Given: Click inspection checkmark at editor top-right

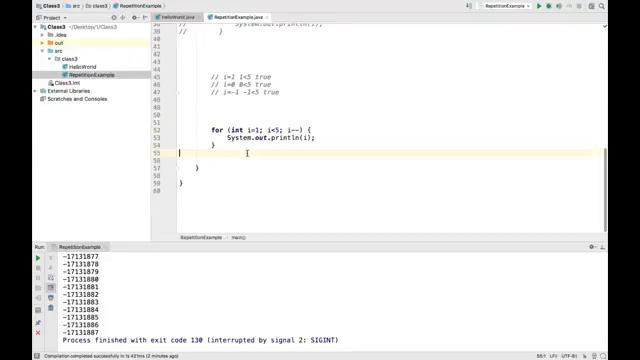Looking at the screenshot, I should coord(604,26).
